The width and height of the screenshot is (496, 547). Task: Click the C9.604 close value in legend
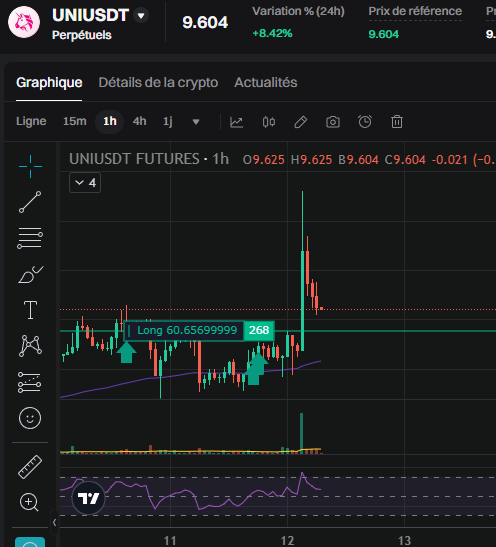pyautogui.click(x=405, y=160)
